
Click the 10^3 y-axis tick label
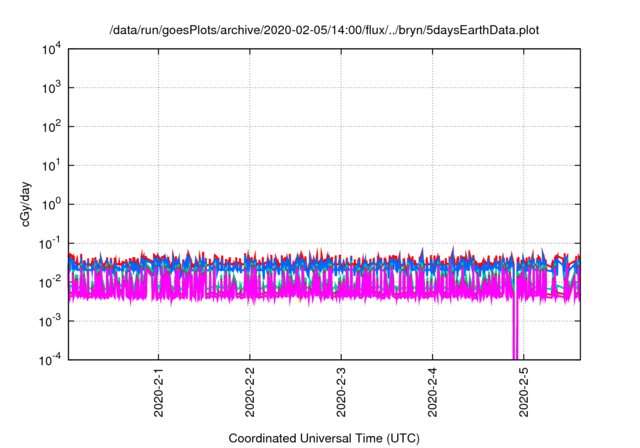pos(52,87)
